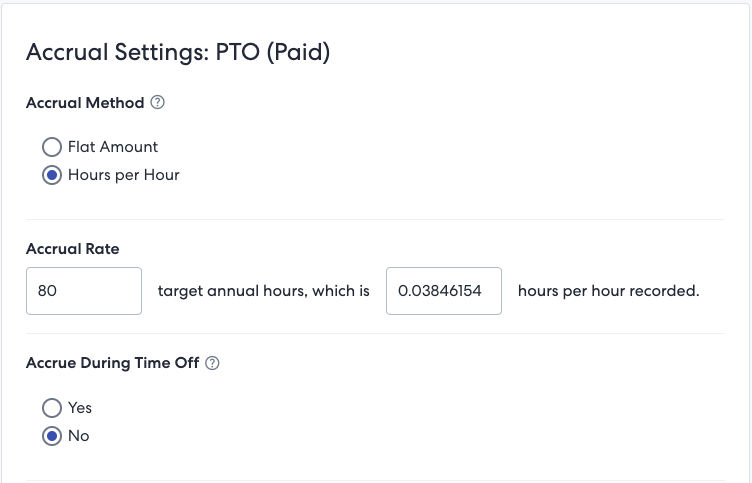Focus the target annual hours field showing 80
The height and width of the screenshot is (483, 752).
84,291
